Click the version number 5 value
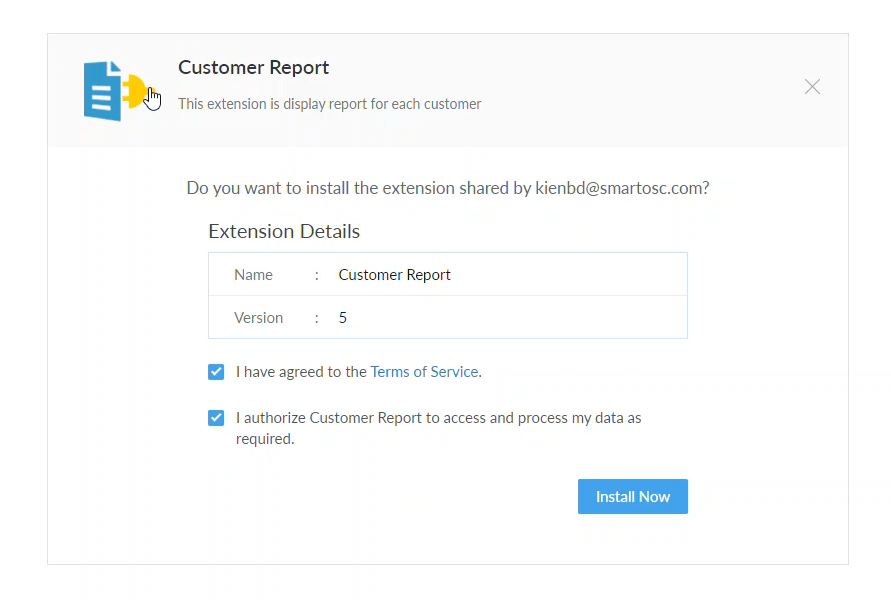This screenshot has width=891, height=600. tap(343, 318)
